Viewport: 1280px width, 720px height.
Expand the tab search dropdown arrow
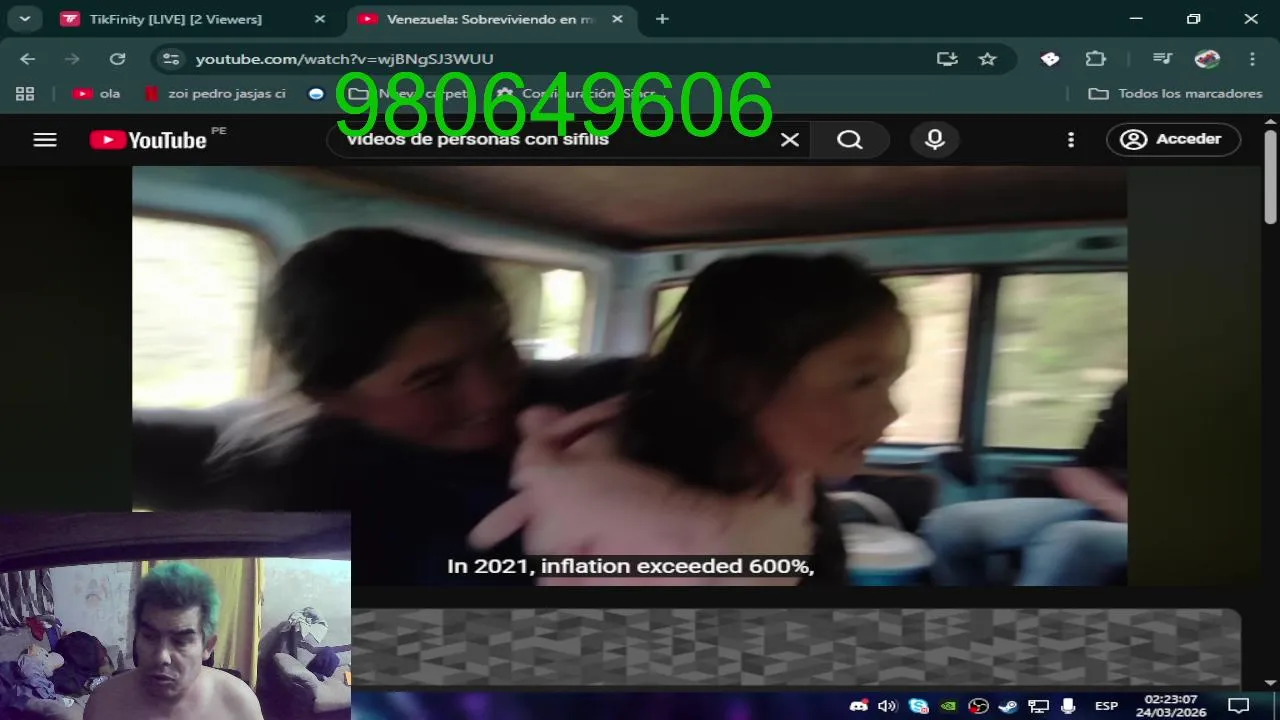(x=24, y=18)
